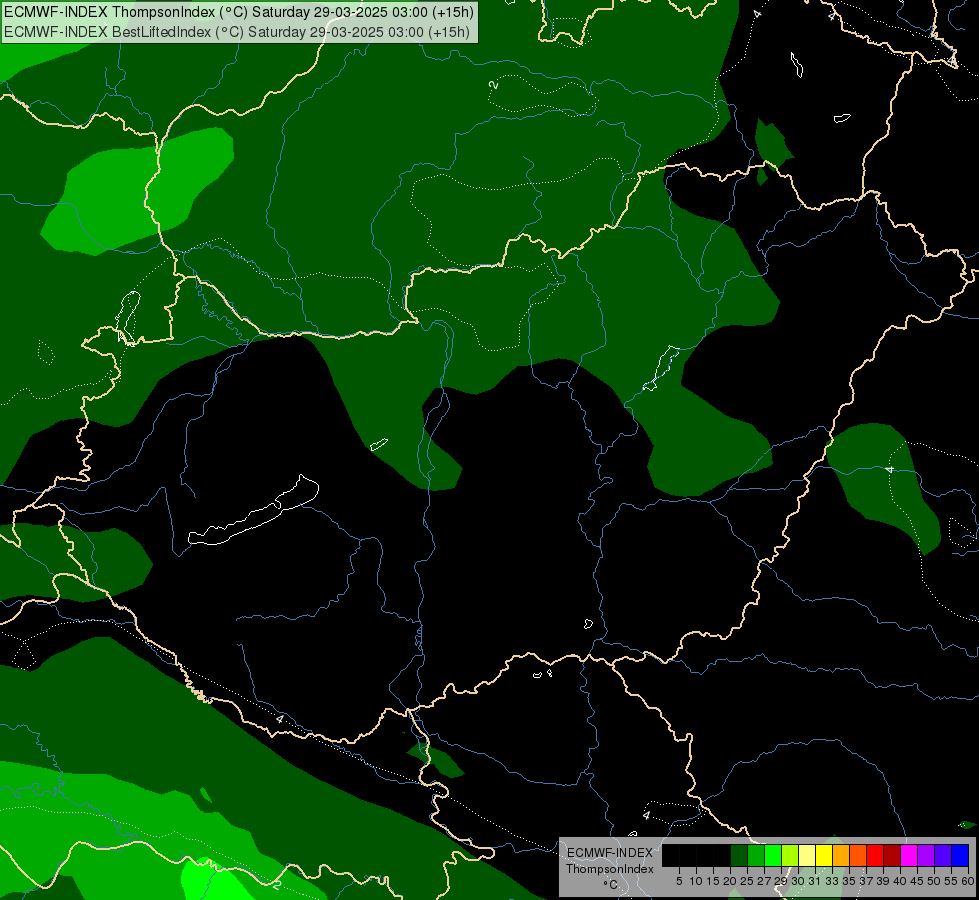Image resolution: width=979 pixels, height=900 pixels.
Task: Click the legend tick value 40
Action: [900, 881]
